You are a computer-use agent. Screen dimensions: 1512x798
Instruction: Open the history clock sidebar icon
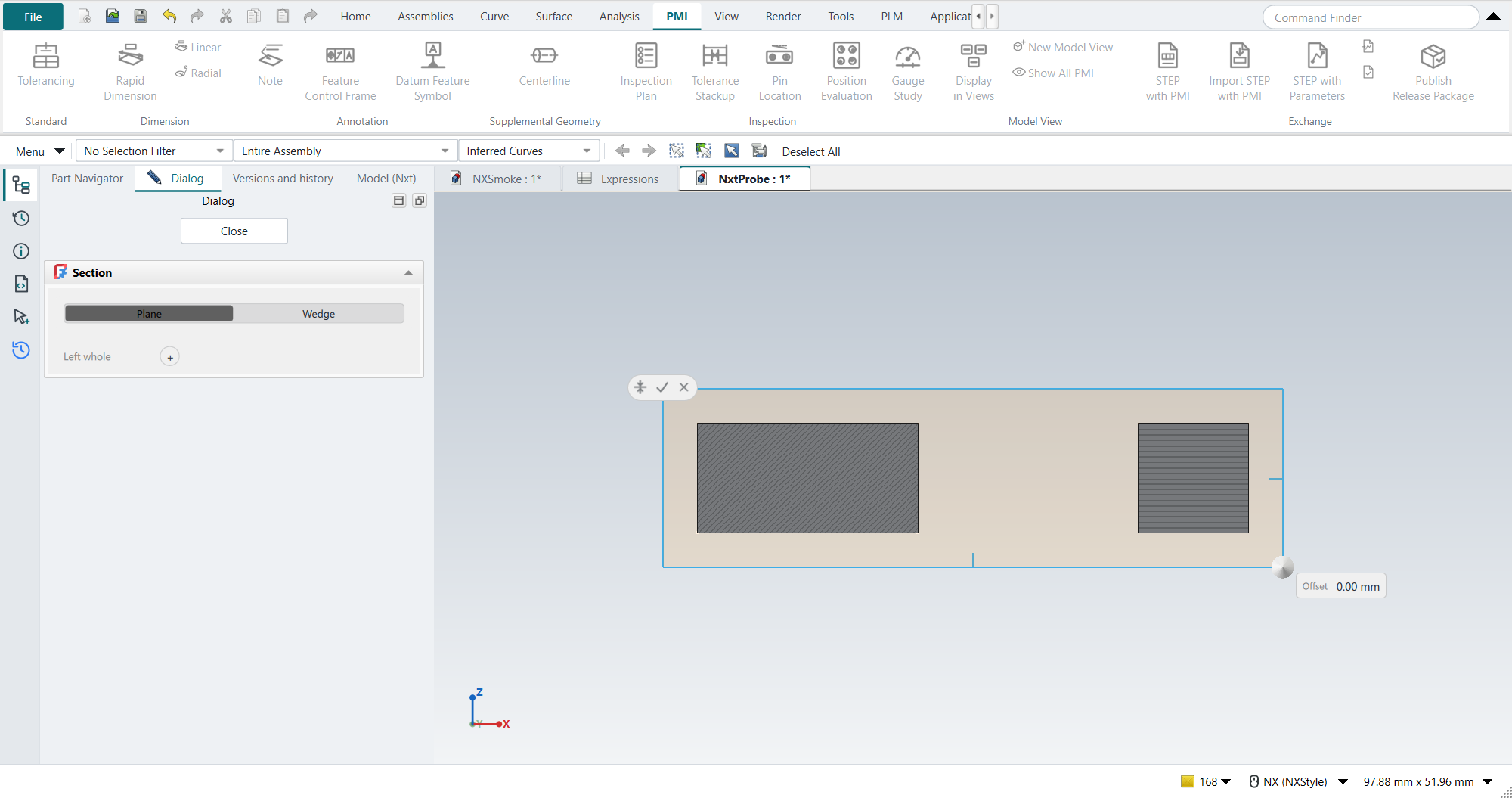point(21,219)
